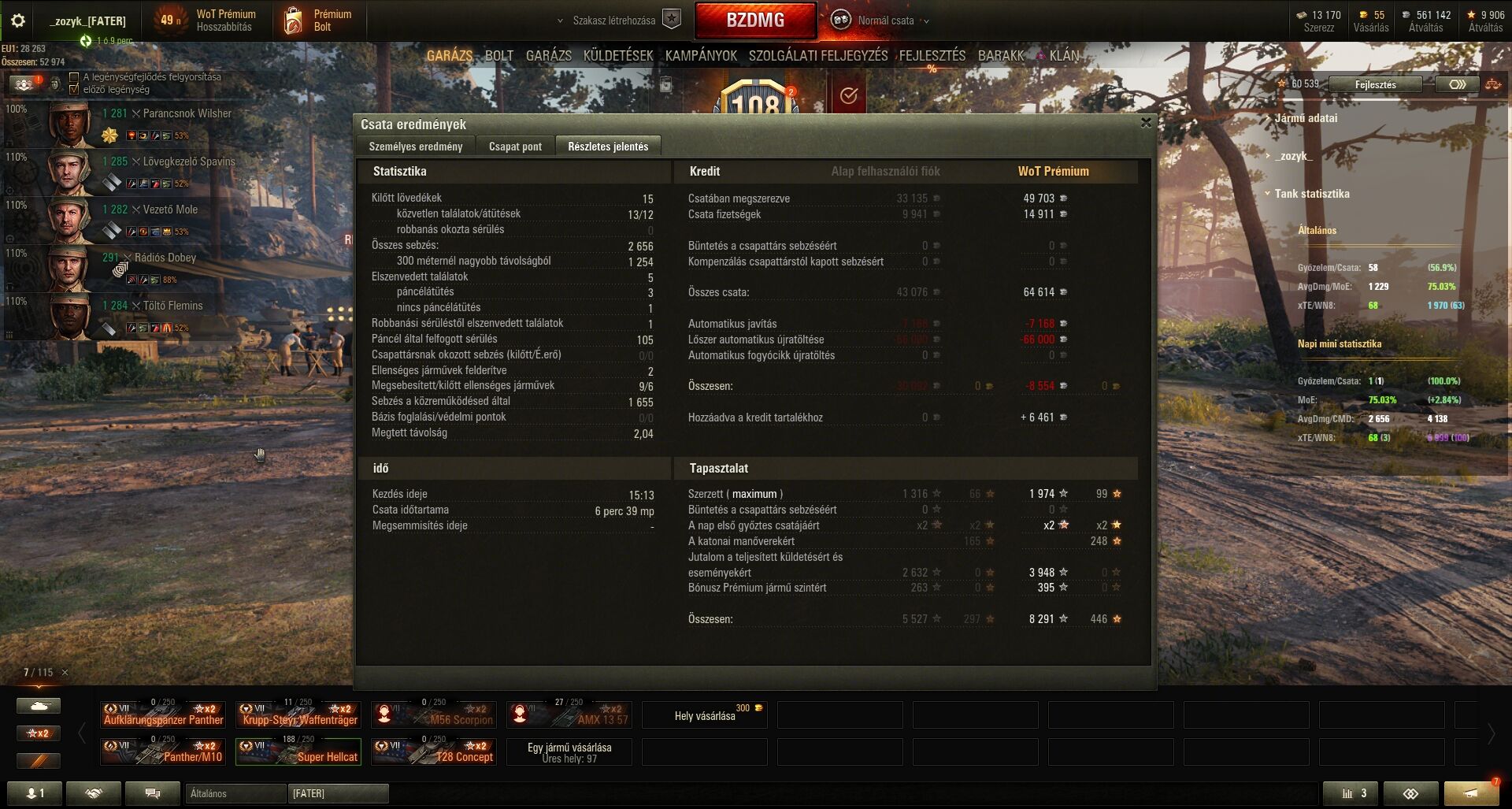This screenshot has height=809, width=1512.
Task: Open the Prémium Bolt shopping bag
Action: [x=293, y=21]
